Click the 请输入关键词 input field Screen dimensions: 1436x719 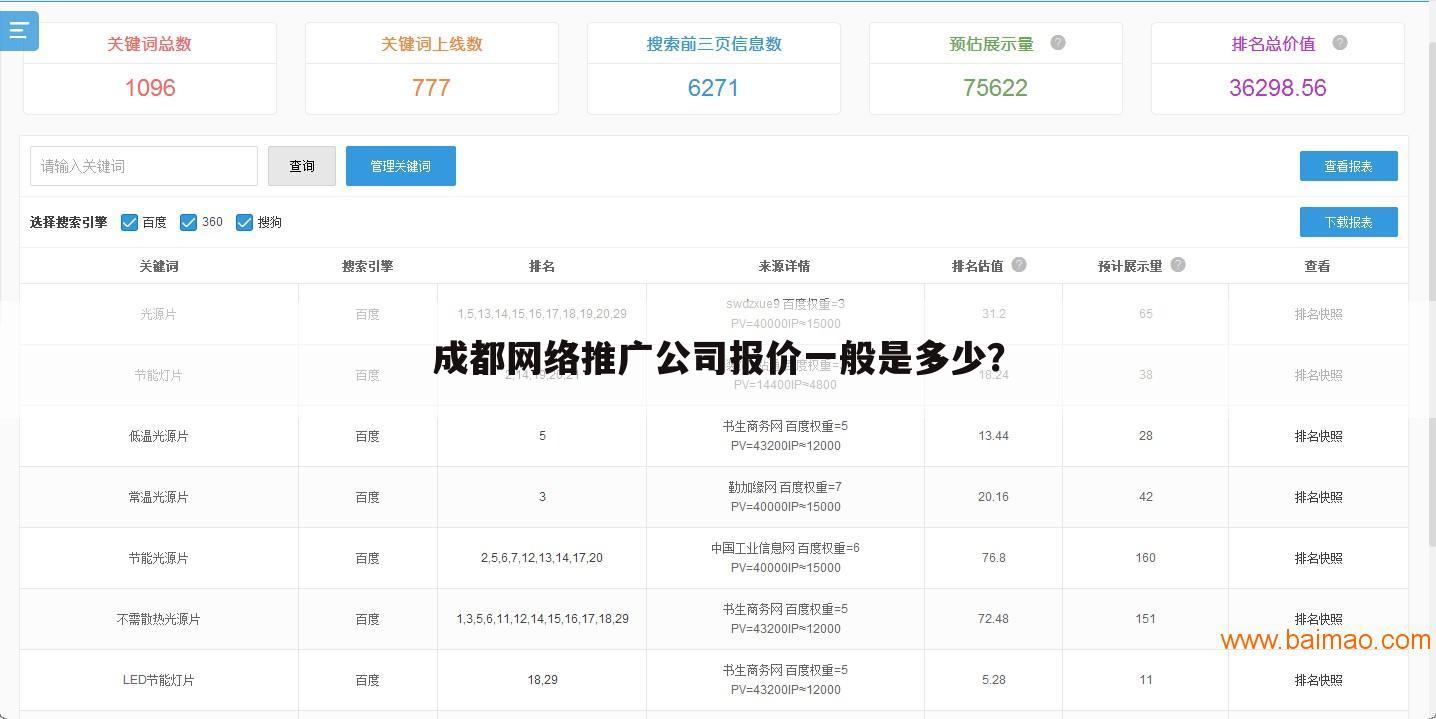coord(143,166)
